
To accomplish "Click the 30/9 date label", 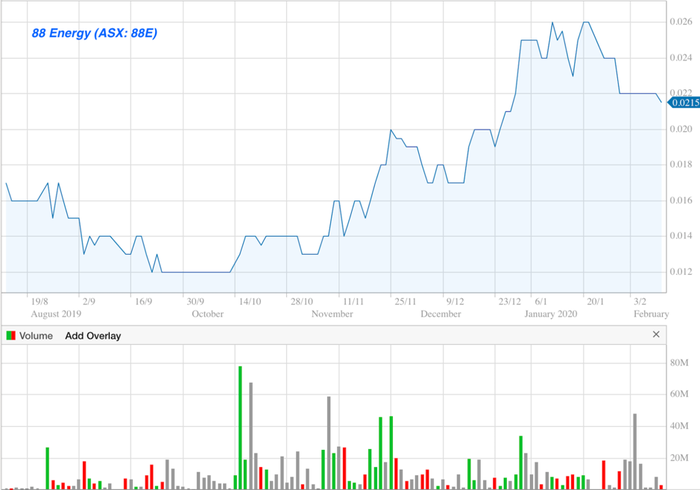I will [x=195, y=302].
